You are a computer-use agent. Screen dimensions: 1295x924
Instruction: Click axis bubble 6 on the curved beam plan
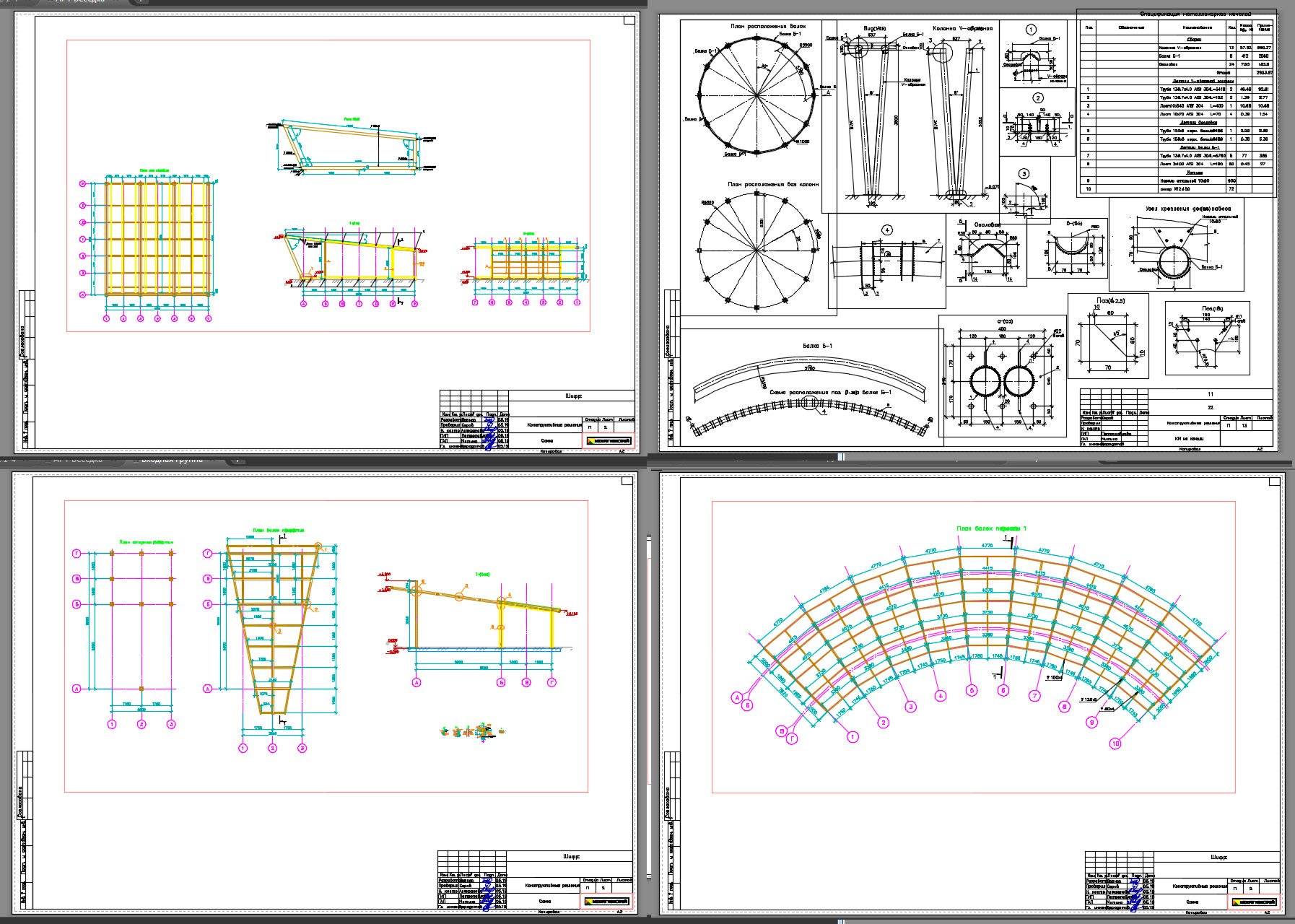1003,691
